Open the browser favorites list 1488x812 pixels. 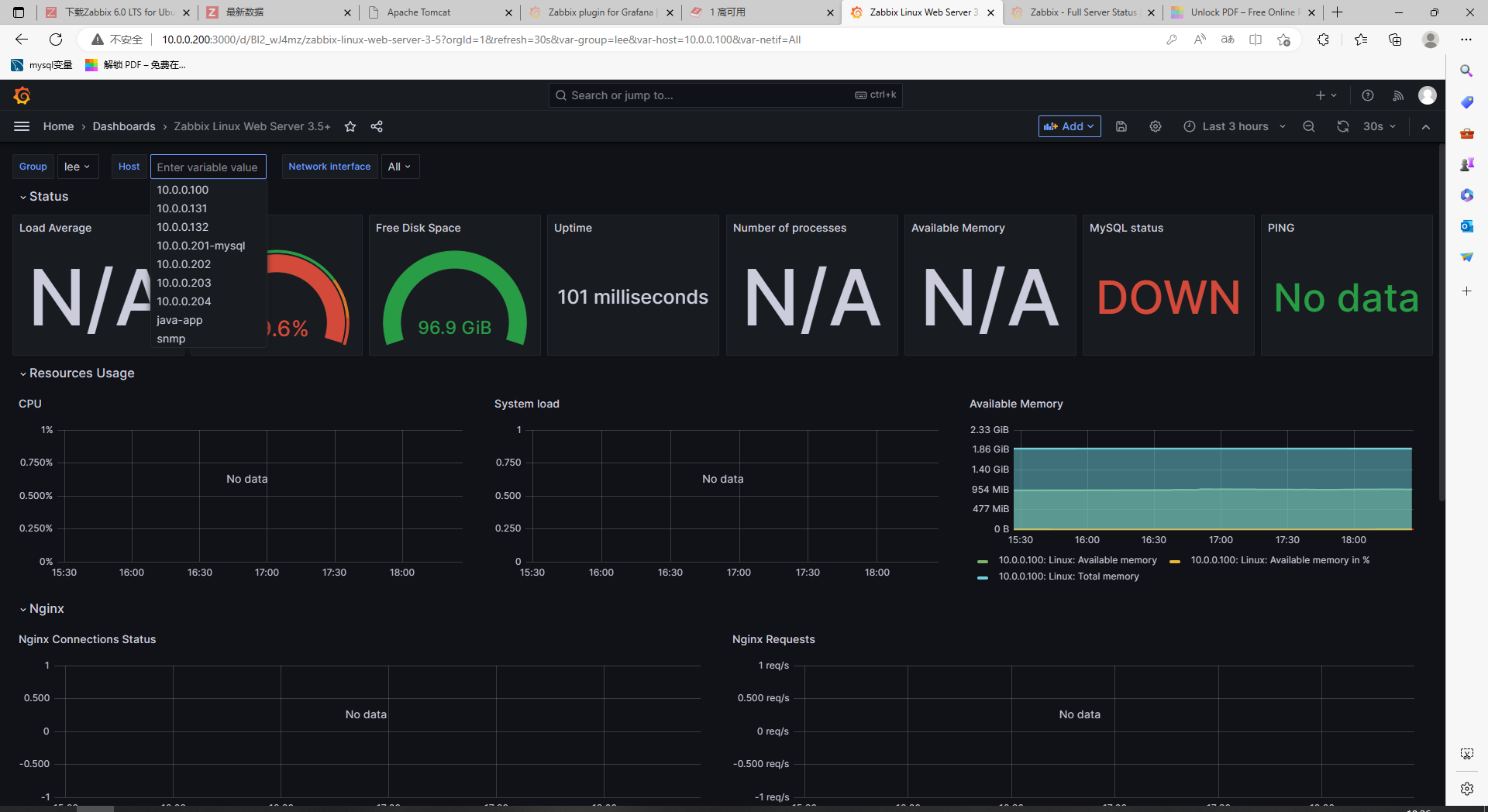(x=1361, y=40)
